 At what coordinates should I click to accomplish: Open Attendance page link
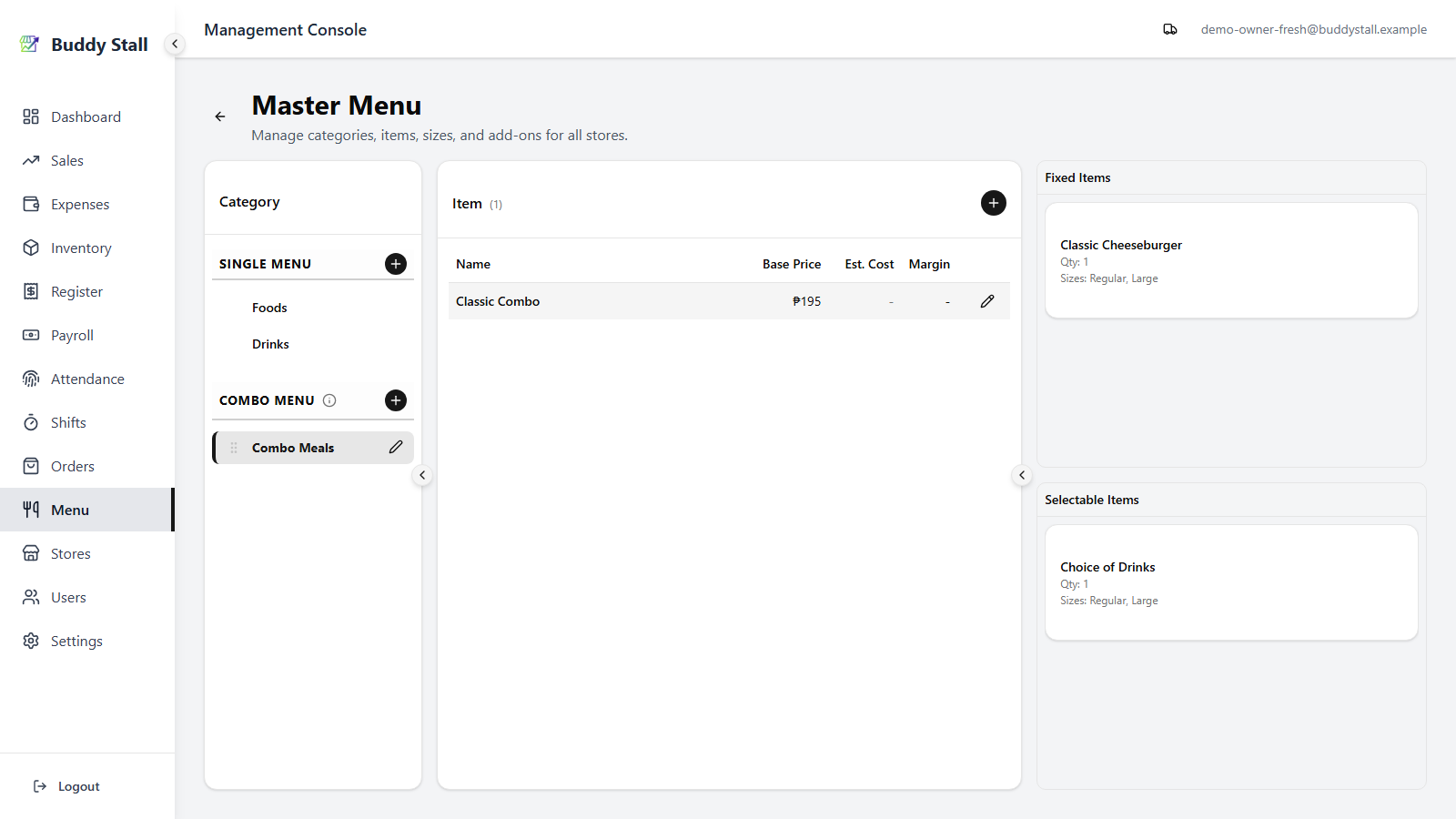click(86, 379)
